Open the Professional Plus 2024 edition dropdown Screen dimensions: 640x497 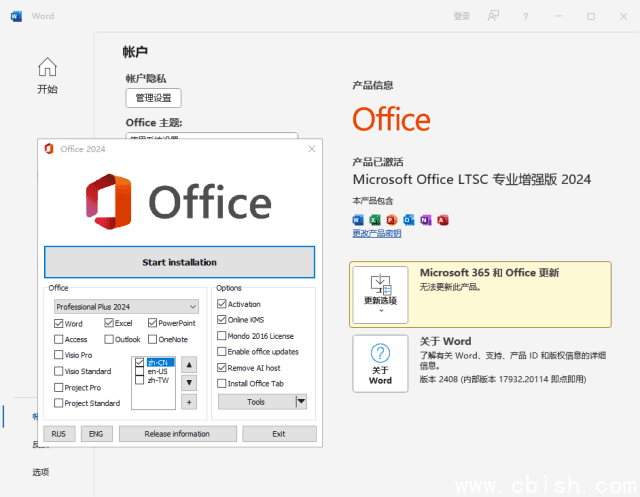tap(126, 306)
